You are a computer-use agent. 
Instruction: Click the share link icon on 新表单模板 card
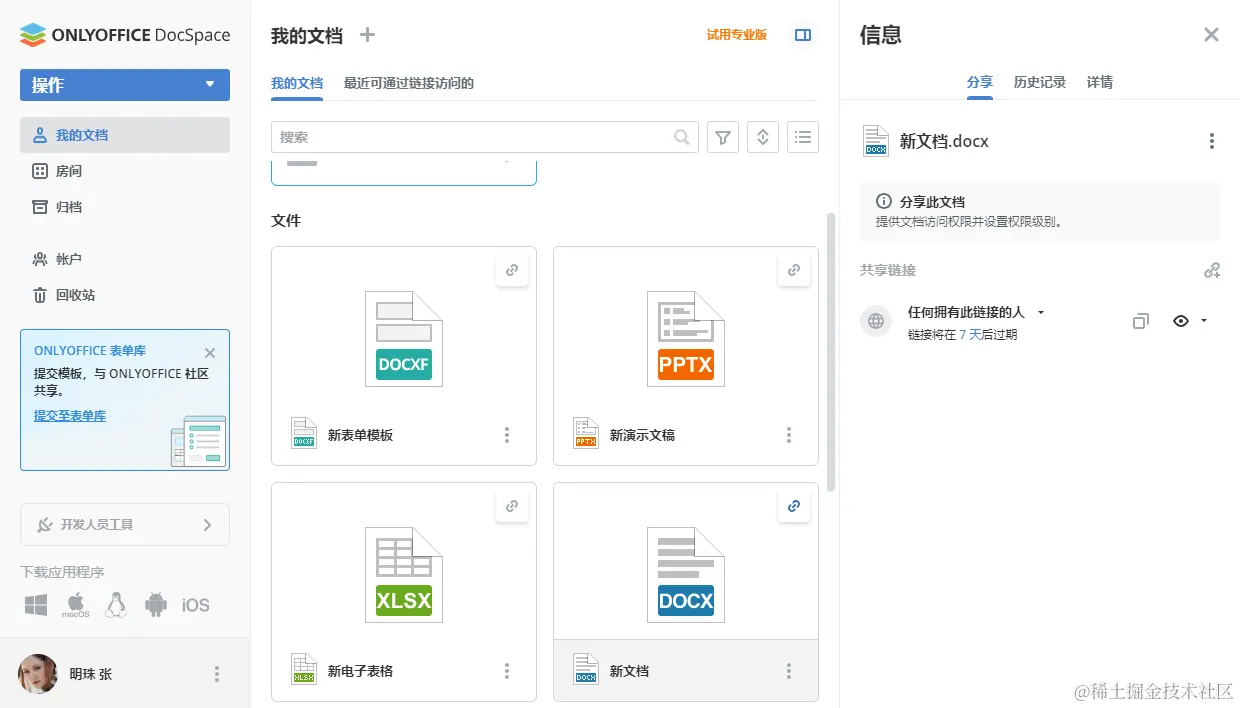click(x=512, y=270)
